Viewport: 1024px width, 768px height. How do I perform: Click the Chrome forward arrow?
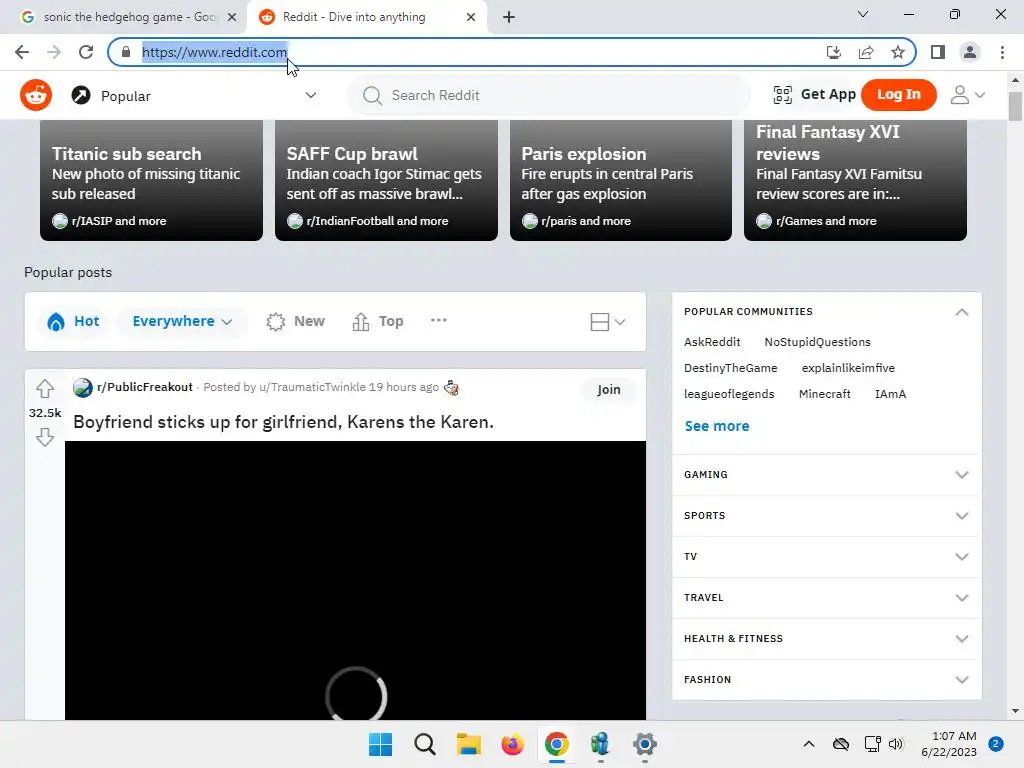54,52
